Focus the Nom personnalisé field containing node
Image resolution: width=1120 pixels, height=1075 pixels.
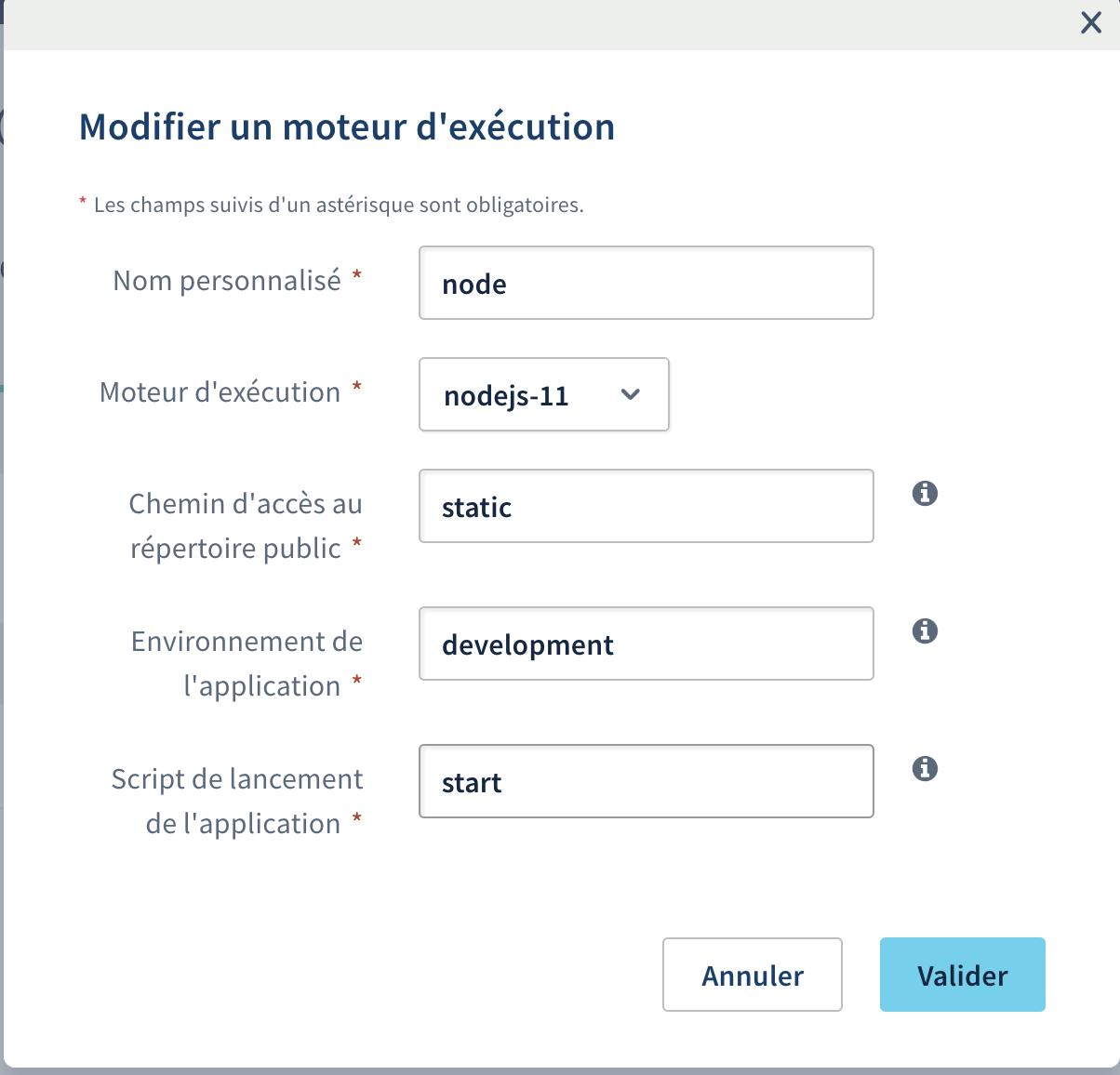646,283
